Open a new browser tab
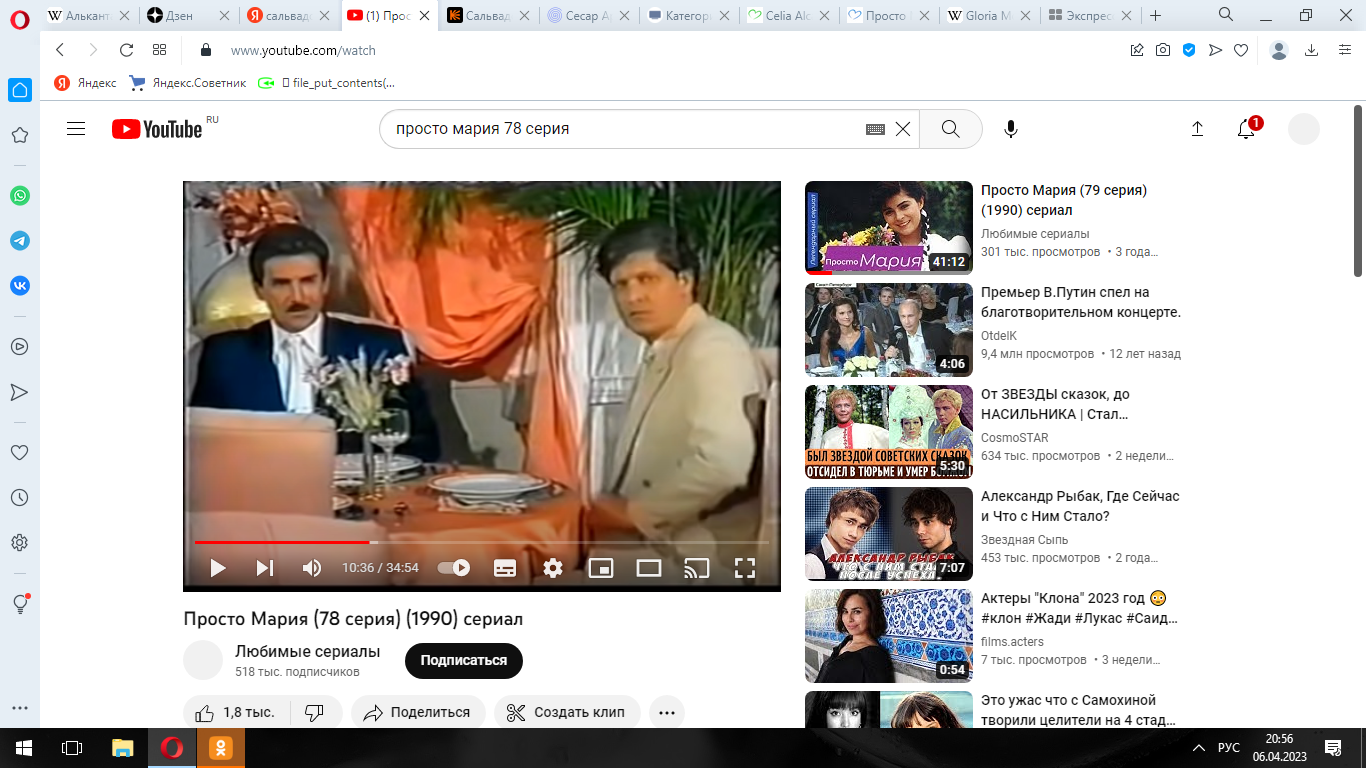Viewport: 1366px width, 768px height. [1156, 16]
